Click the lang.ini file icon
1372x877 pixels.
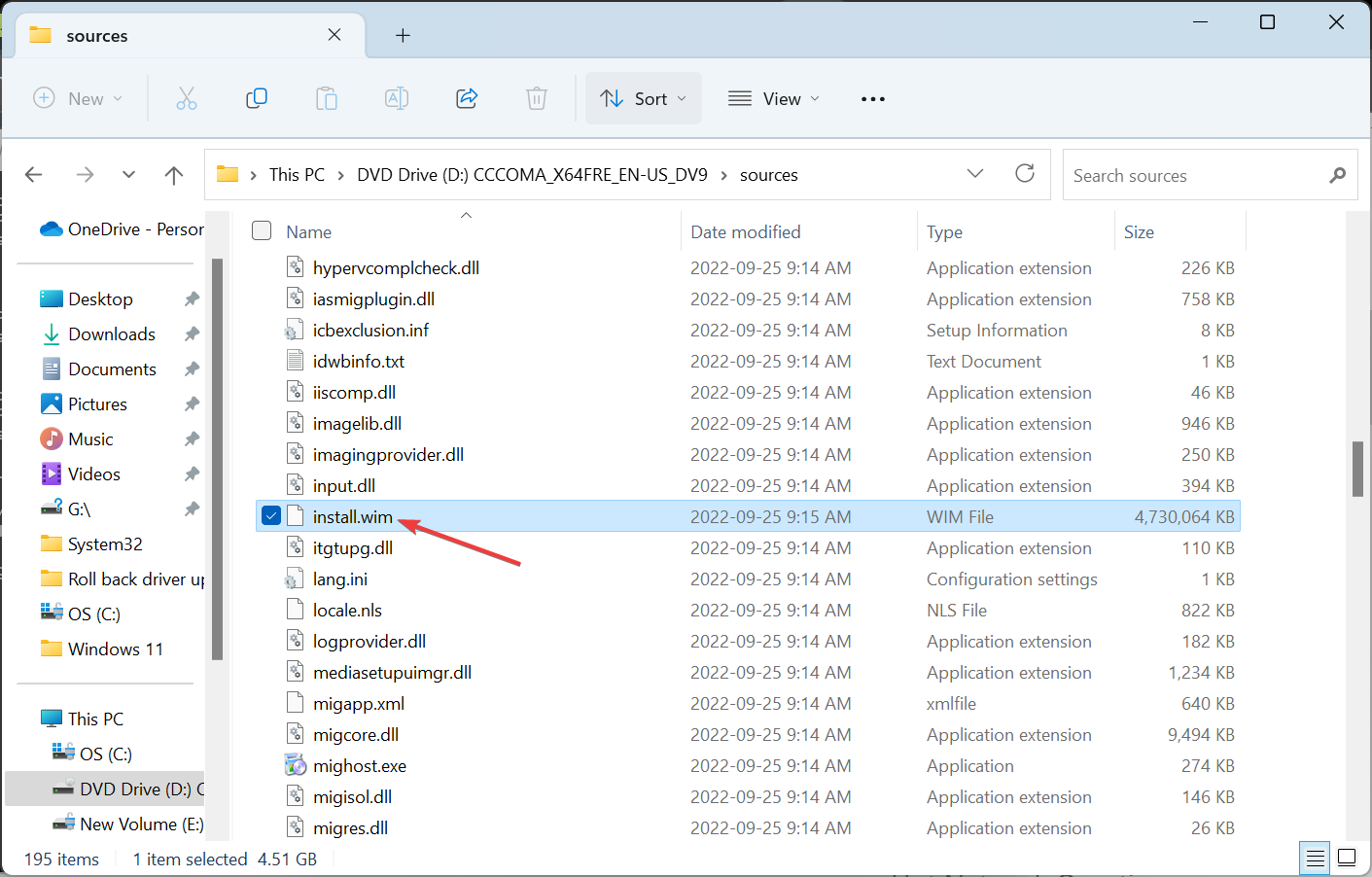[295, 579]
